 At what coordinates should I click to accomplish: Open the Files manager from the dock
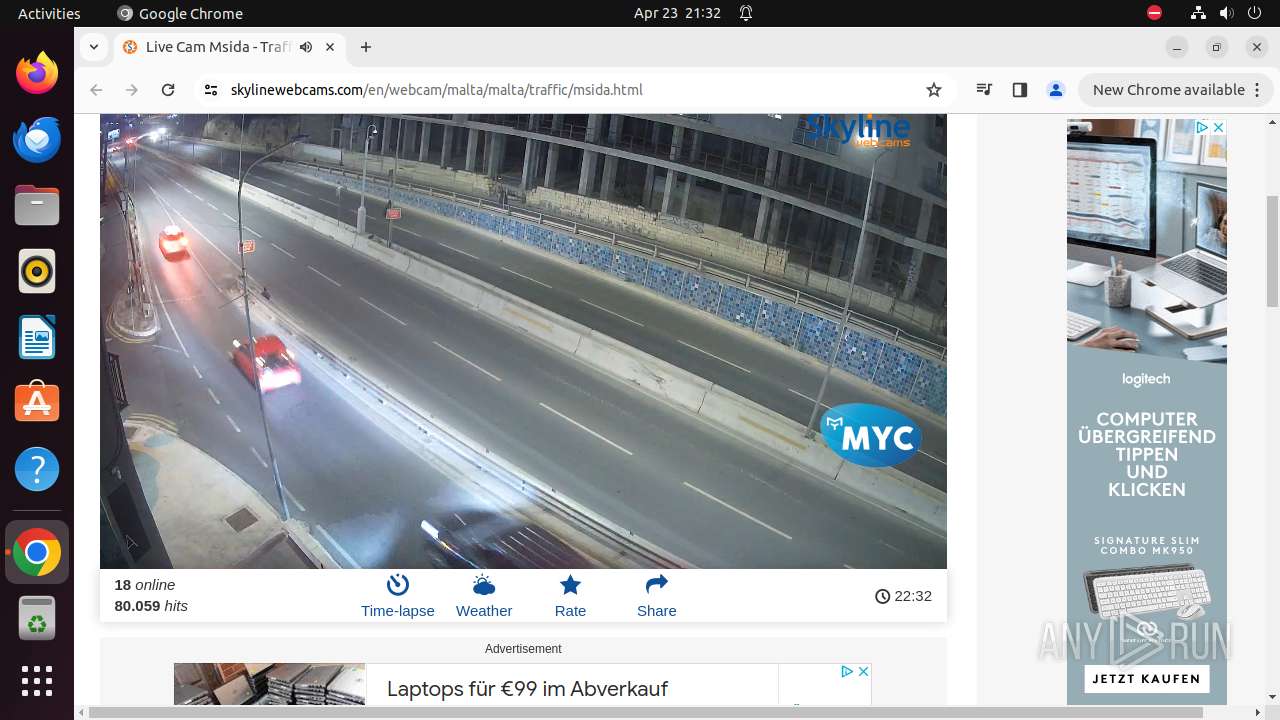(x=37, y=205)
